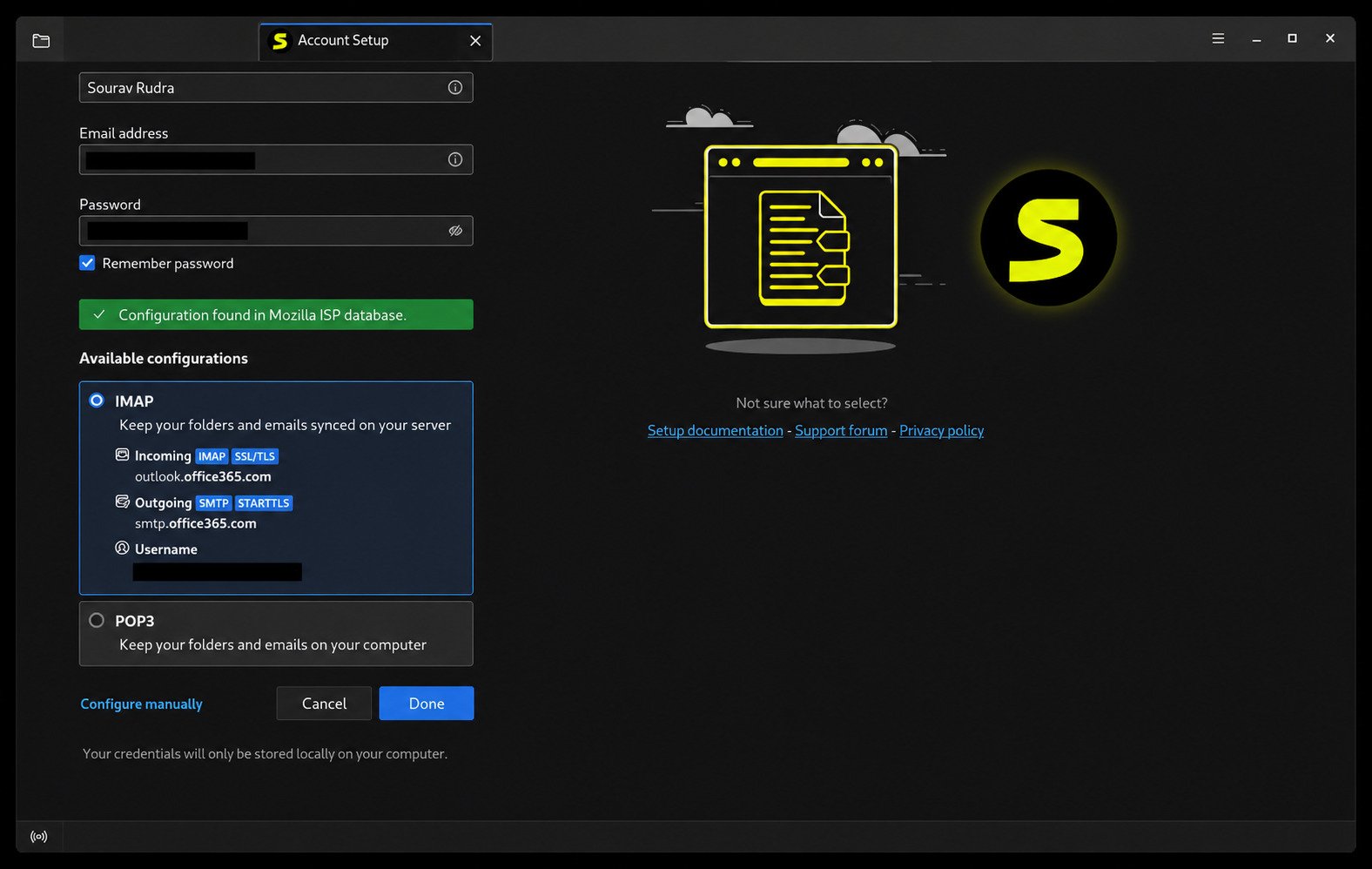1372x869 pixels.
Task: Open the Support forum link
Action: [841, 430]
